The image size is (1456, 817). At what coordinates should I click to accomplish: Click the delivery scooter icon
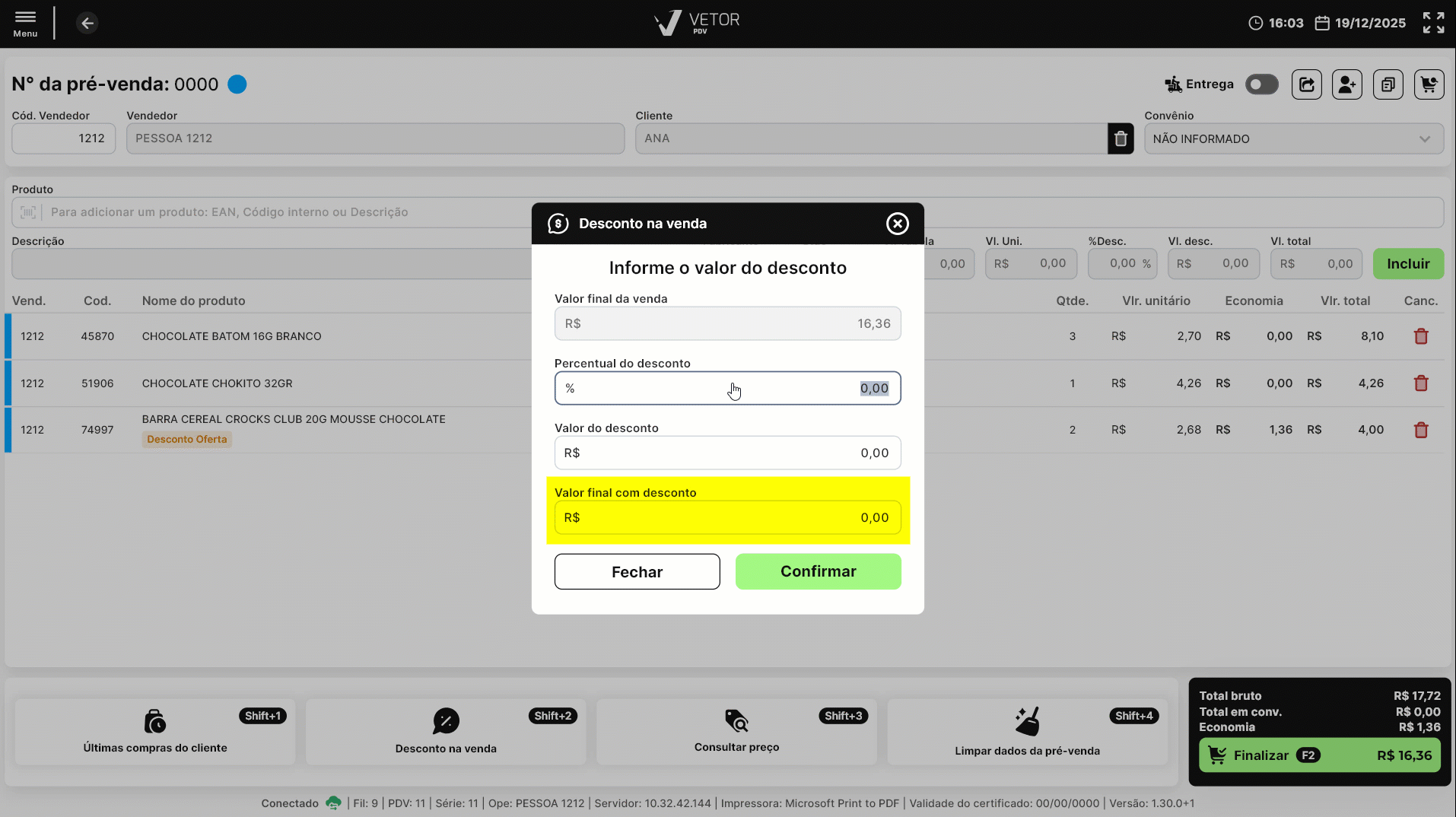[x=1173, y=84]
